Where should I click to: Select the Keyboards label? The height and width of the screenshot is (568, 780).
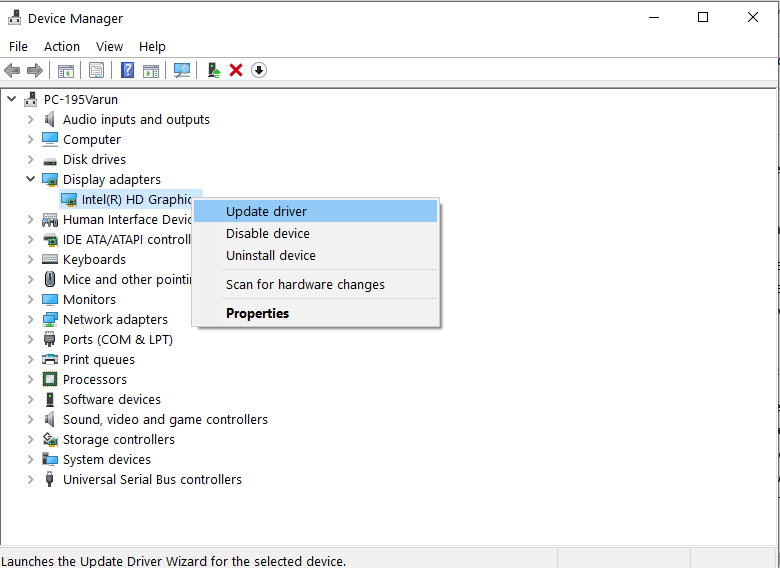[x=95, y=260]
